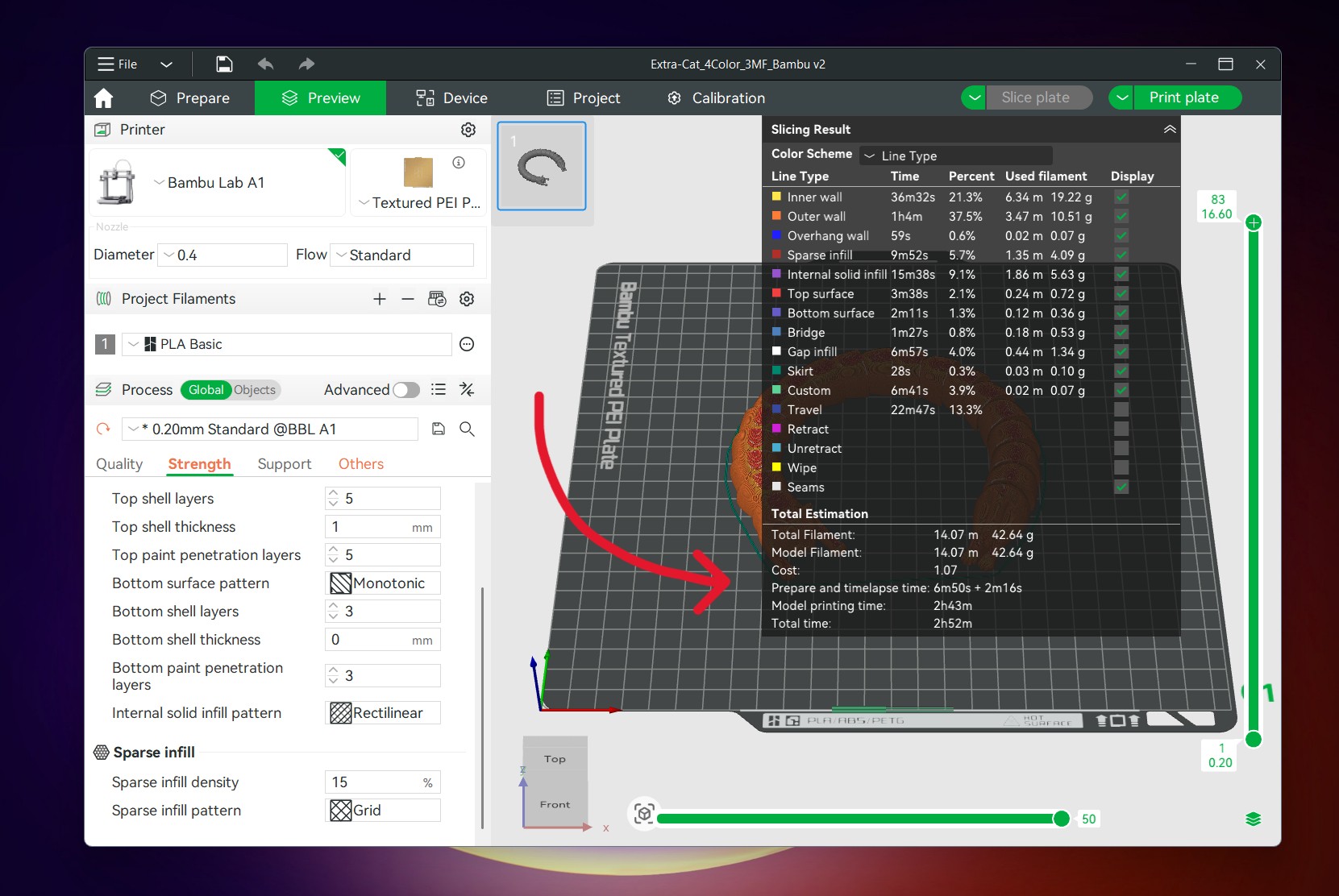Save the process preset using disk icon
Image resolution: width=1339 pixels, height=896 pixels.
click(439, 429)
